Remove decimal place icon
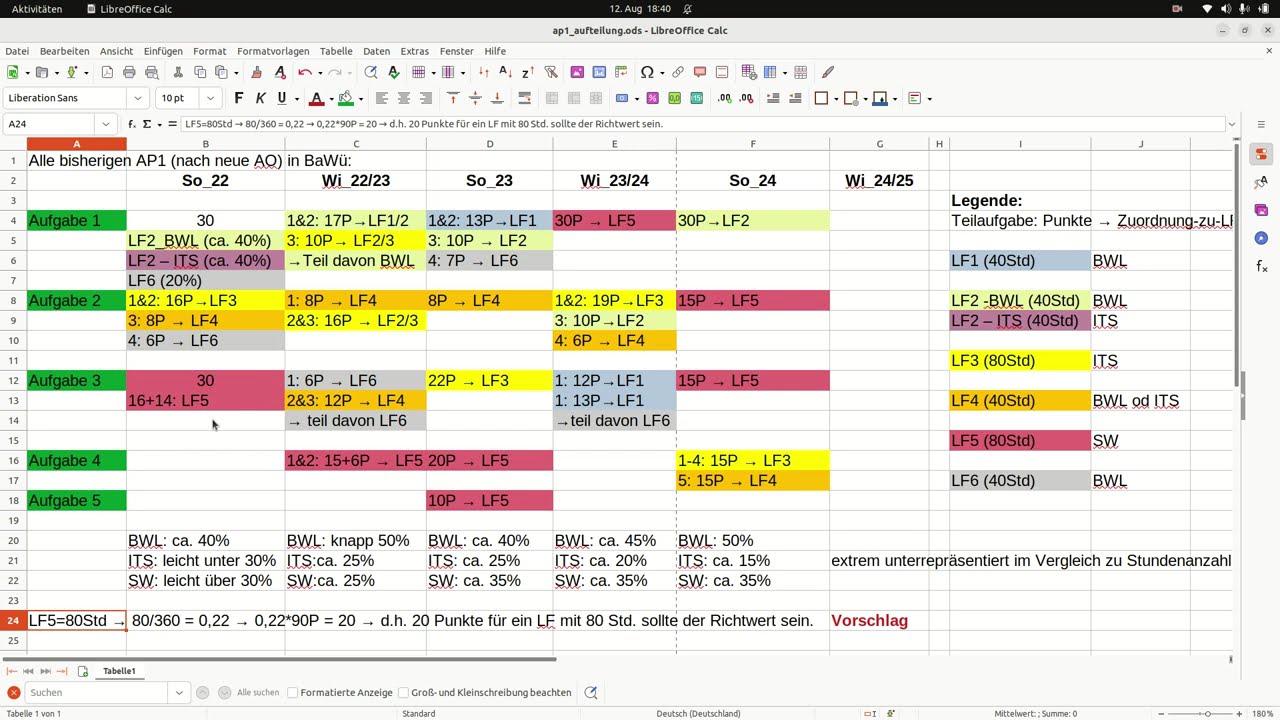Viewport: 1280px width, 720px height. 746,98
